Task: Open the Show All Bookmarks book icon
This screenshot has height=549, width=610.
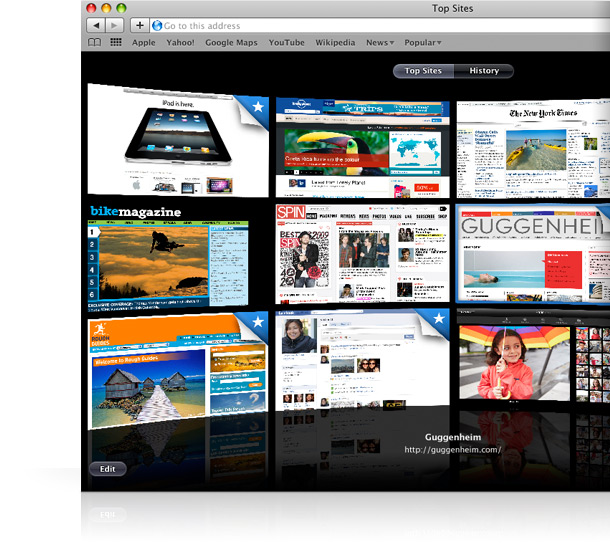Action: pos(94,43)
